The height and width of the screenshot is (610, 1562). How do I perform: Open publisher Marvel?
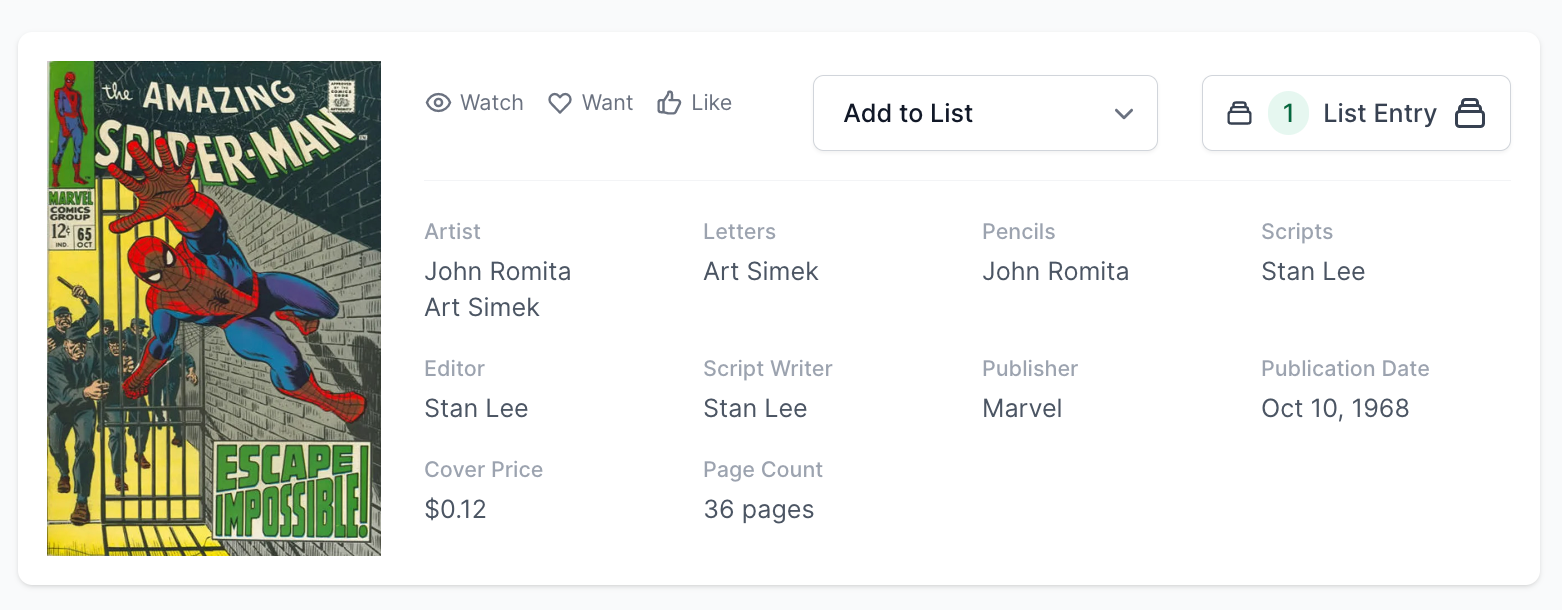[1022, 408]
